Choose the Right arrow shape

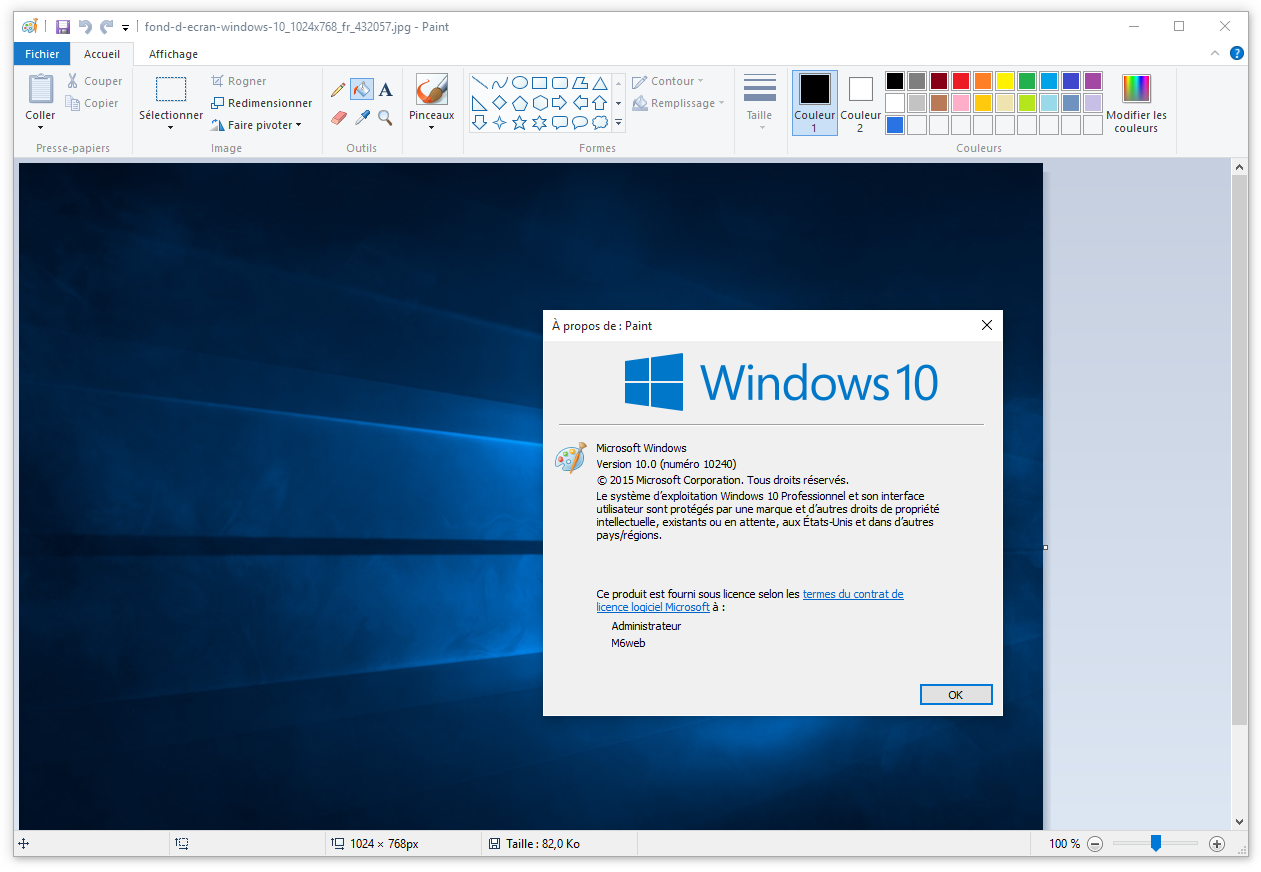560,103
